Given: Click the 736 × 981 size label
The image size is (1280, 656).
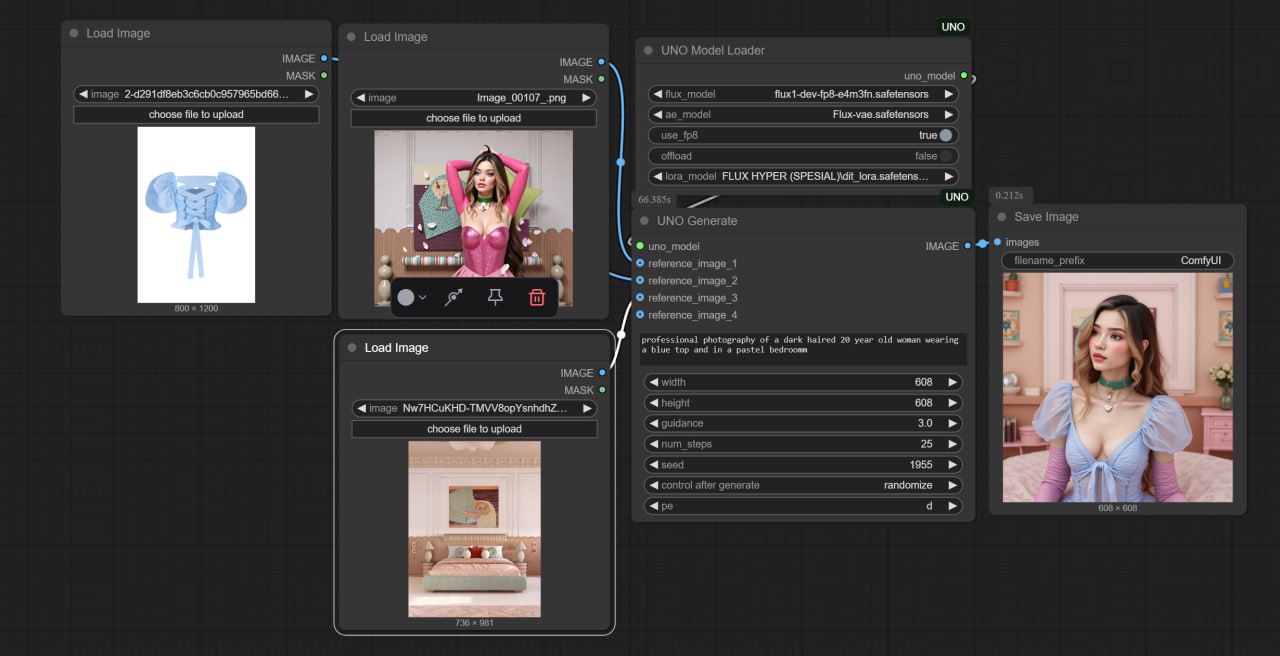Looking at the screenshot, I should tap(474, 623).
